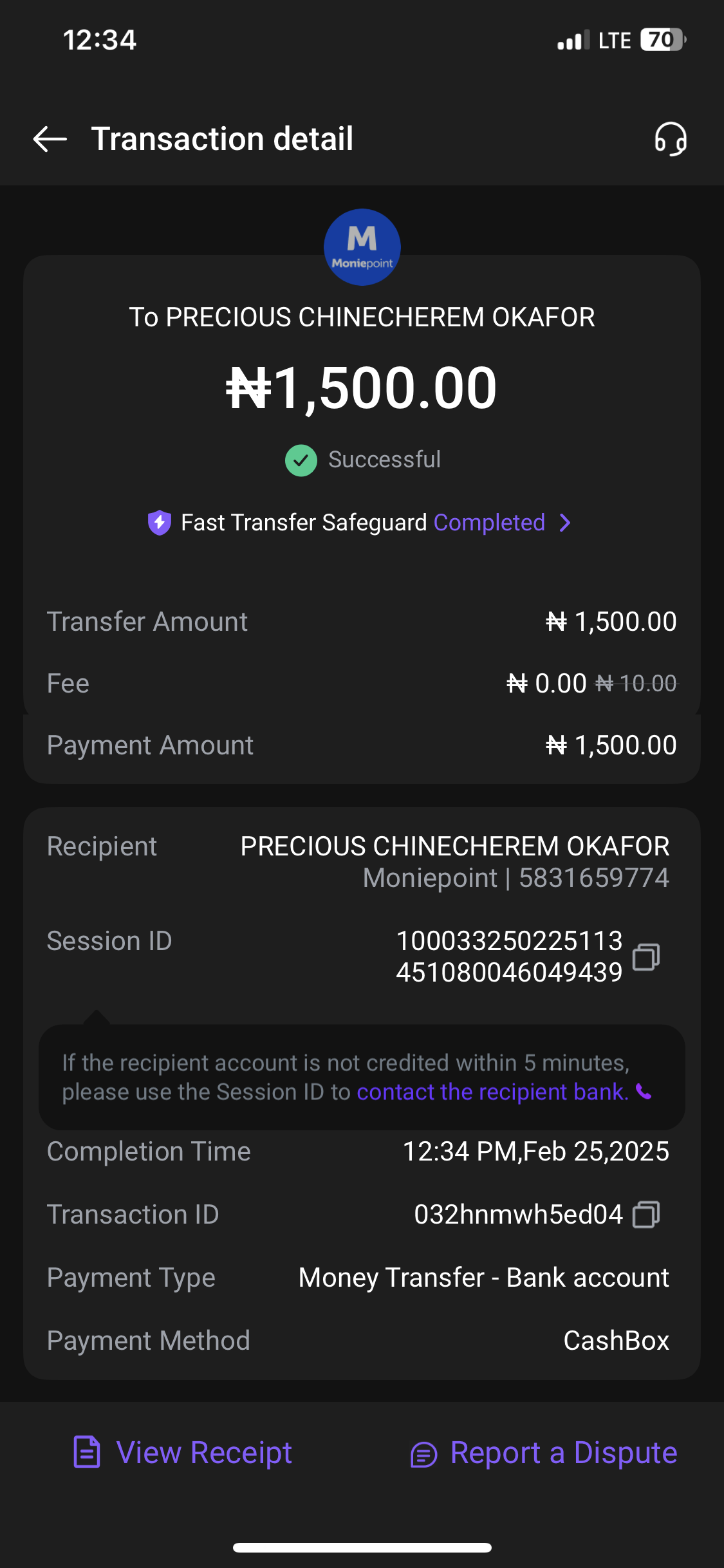Open View Receipt
Screen dimensions: 724x1568
pos(203,1453)
